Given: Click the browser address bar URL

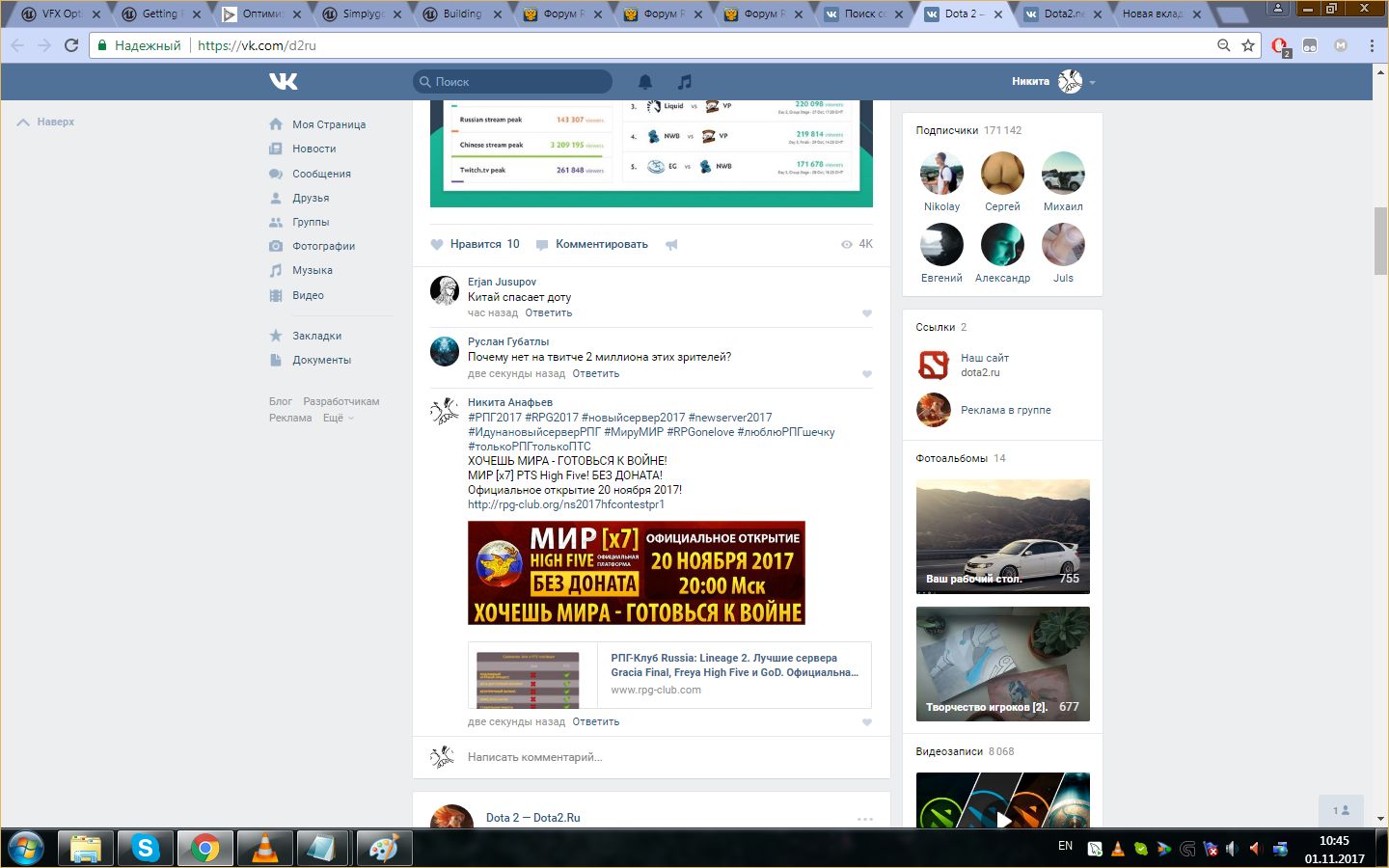Looking at the screenshot, I should [257, 45].
